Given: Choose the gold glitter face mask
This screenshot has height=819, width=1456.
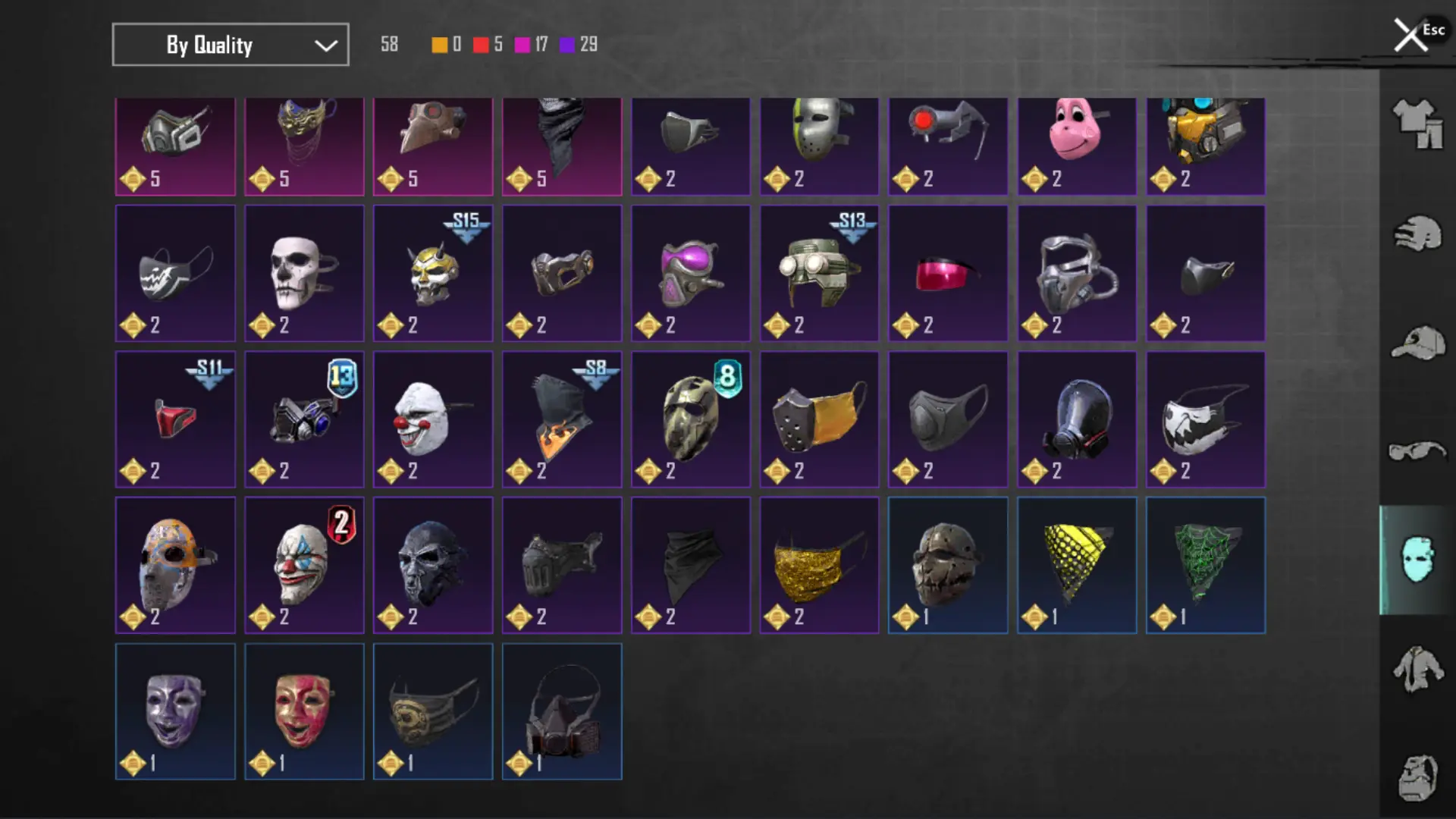Looking at the screenshot, I should pos(819,565).
